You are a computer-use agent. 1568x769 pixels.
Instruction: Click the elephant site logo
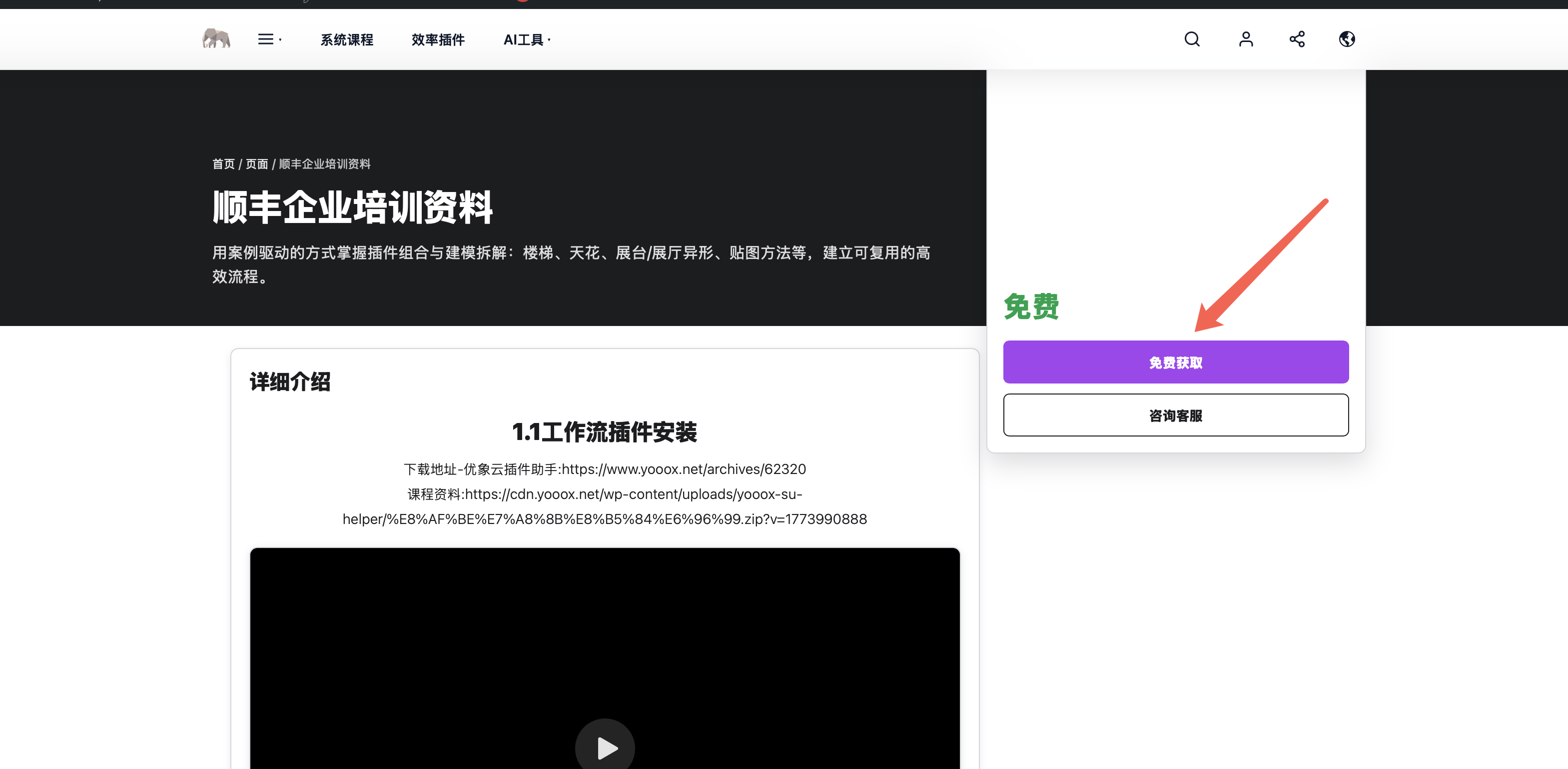(x=216, y=39)
